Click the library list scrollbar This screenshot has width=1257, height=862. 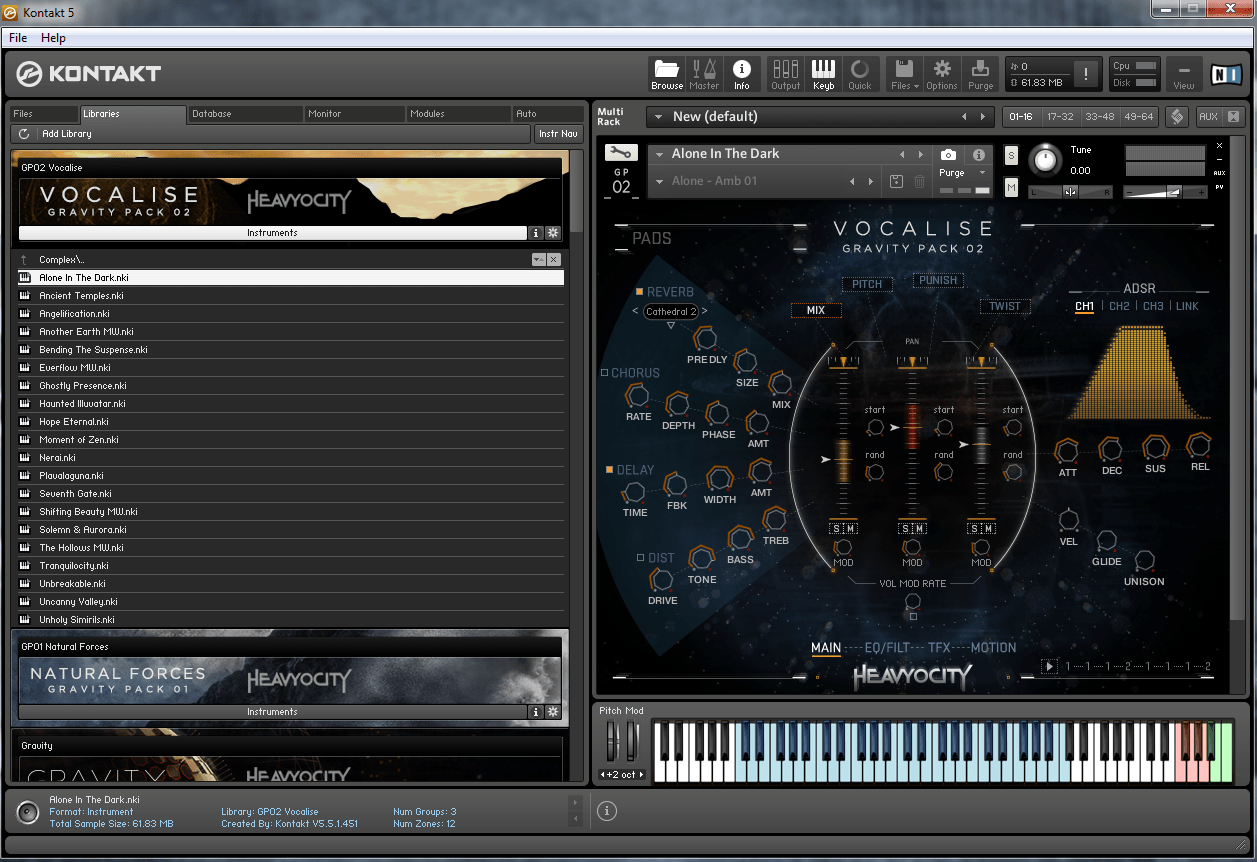click(x=576, y=190)
